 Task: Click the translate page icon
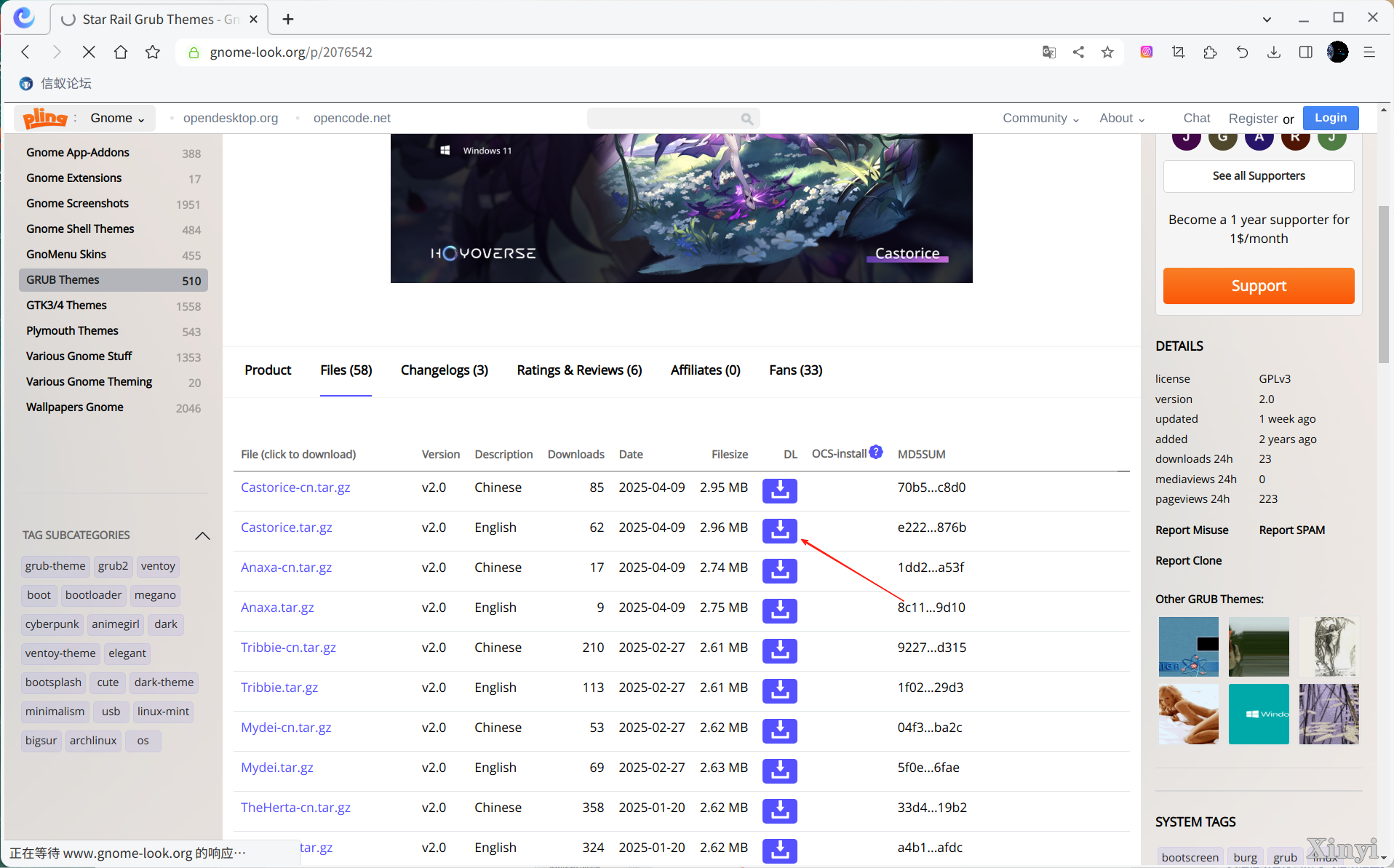tap(1049, 52)
